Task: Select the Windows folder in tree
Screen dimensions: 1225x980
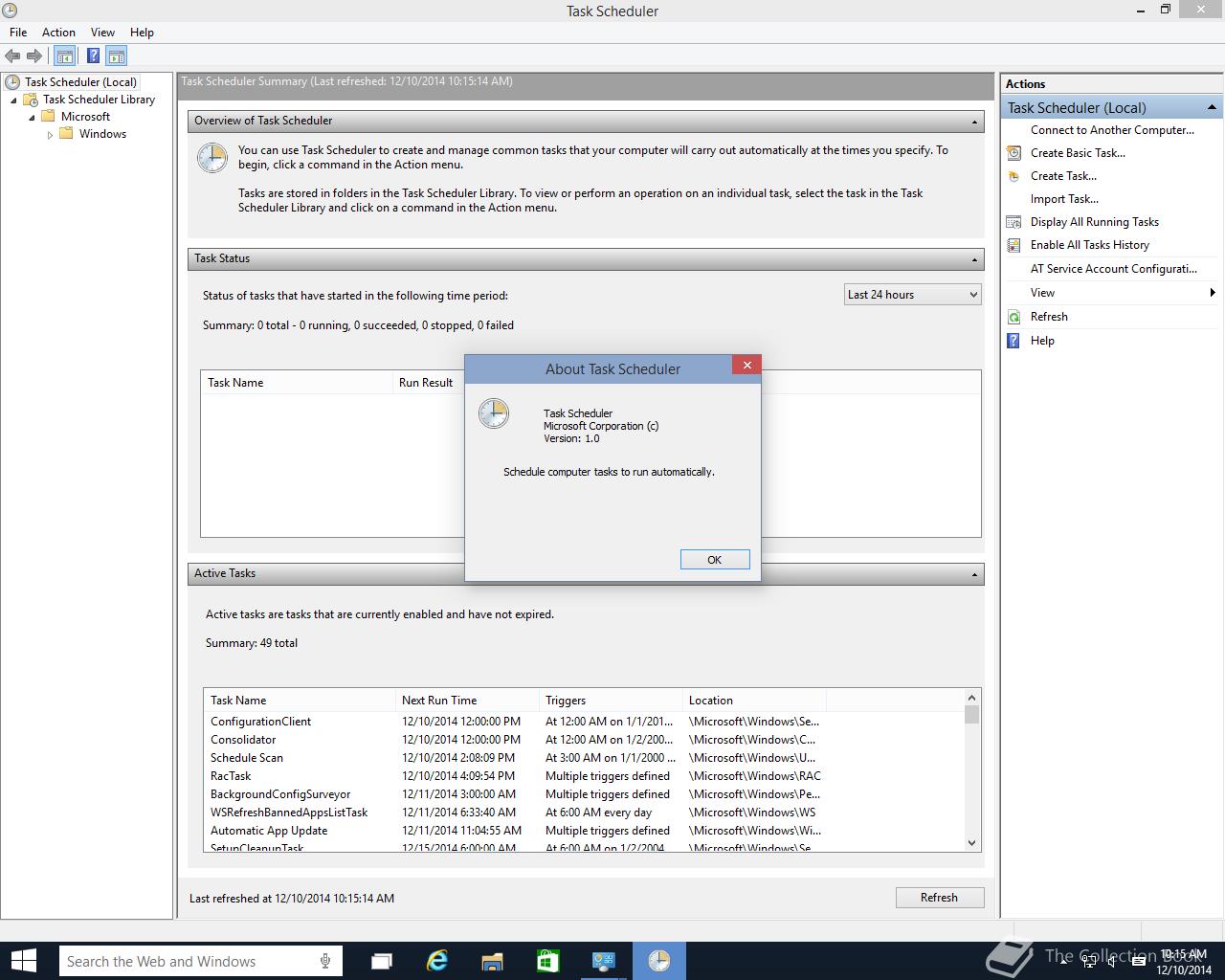Action: (102, 134)
